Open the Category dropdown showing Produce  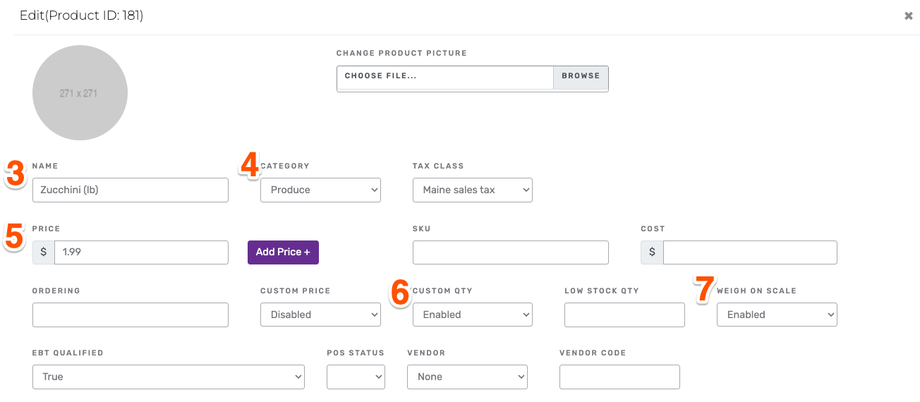tap(320, 190)
